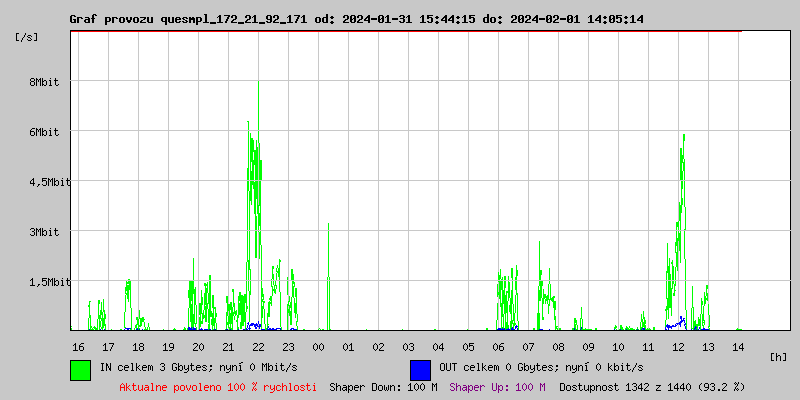Click the blue OUT legend swatch
The image size is (800, 400).
coord(420,369)
